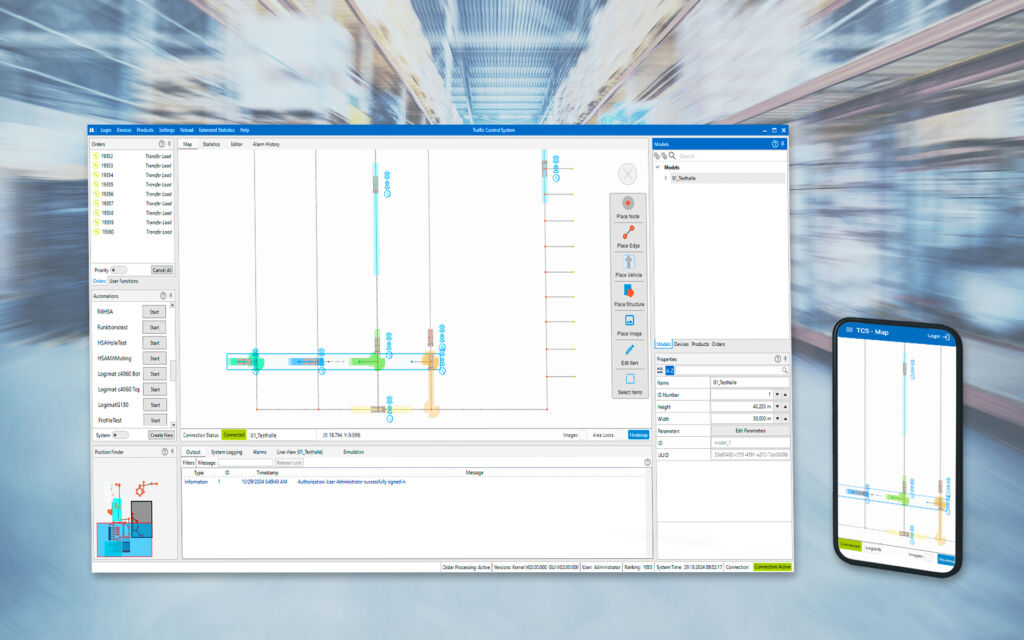Open the Extended Statistics menu
1024x640 pixels.
(216, 130)
